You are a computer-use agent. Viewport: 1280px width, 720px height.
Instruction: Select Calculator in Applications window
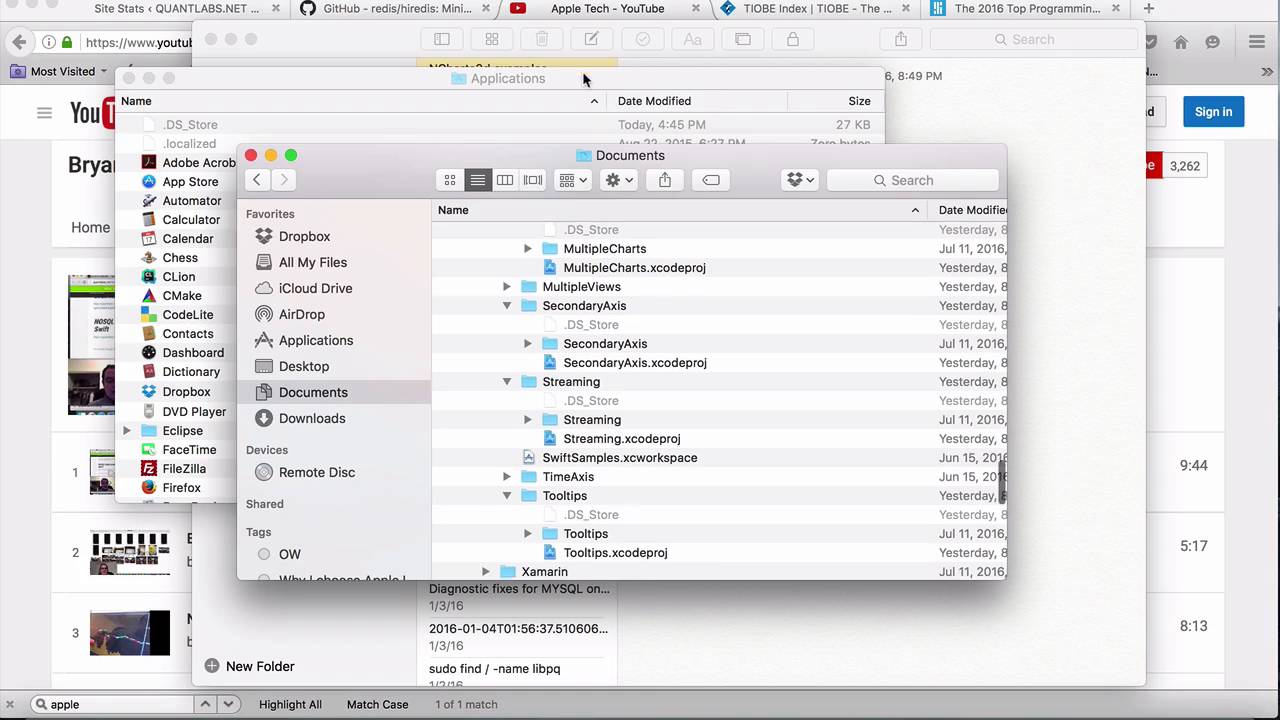point(191,220)
